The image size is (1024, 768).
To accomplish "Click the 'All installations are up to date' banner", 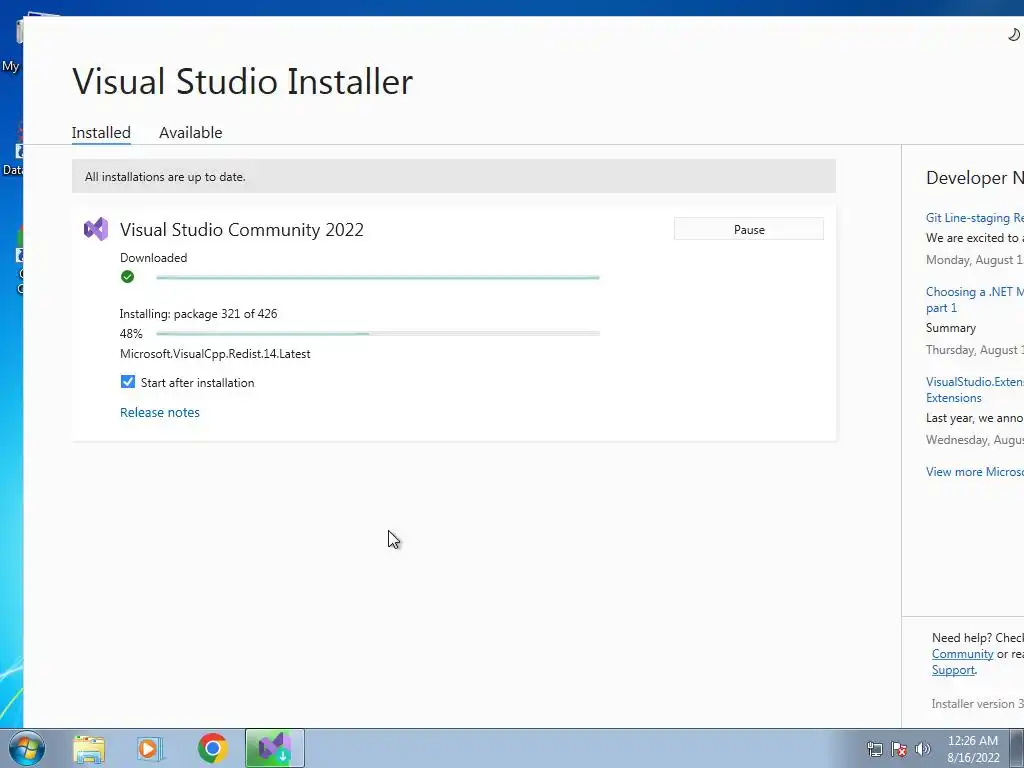I will (454, 176).
